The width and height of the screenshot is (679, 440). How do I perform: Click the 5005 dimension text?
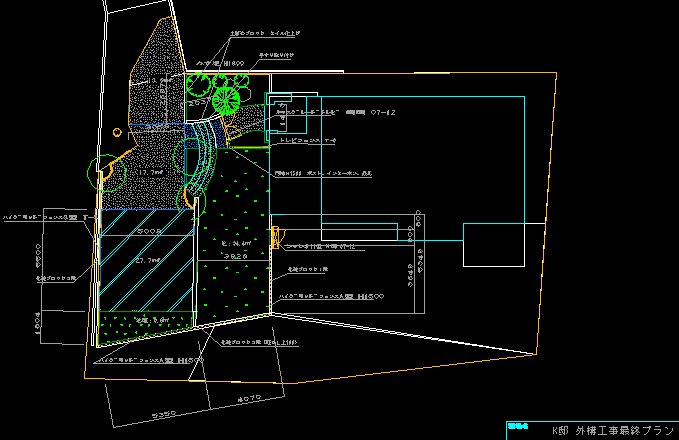(x=150, y=230)
